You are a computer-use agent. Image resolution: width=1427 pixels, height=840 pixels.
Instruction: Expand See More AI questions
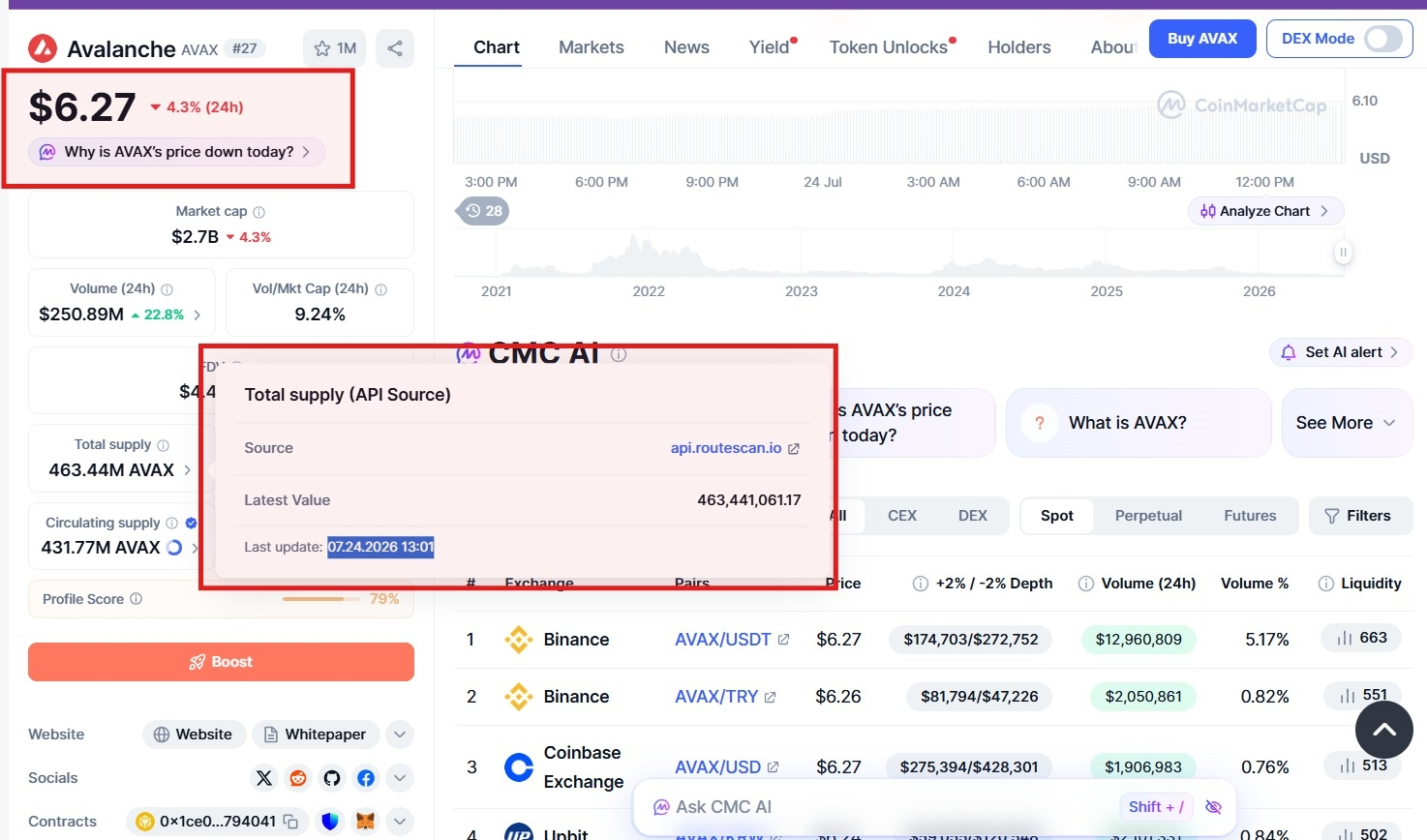click(x=1347, y=423)
